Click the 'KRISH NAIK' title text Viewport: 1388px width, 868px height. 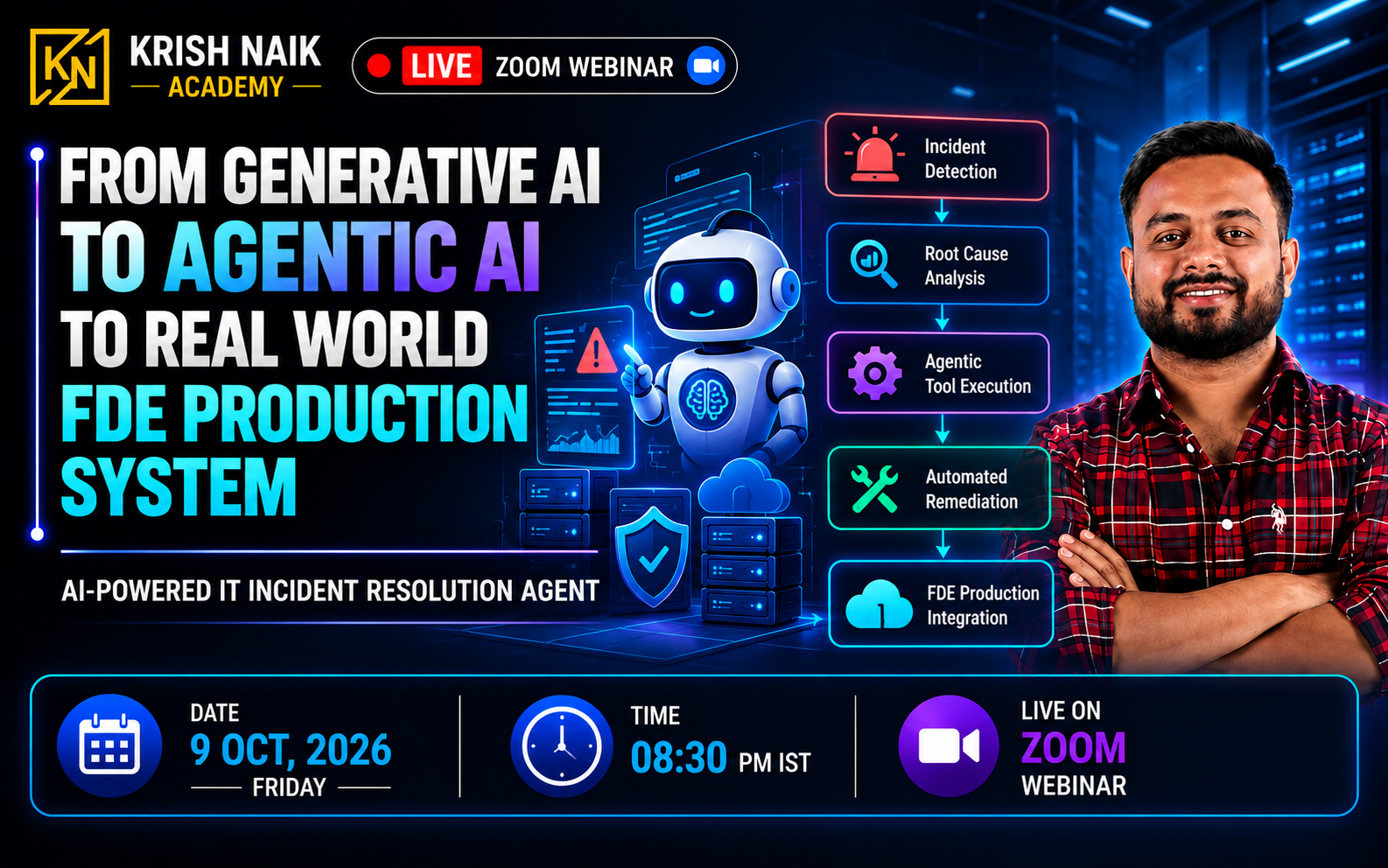tap(226, 52)
